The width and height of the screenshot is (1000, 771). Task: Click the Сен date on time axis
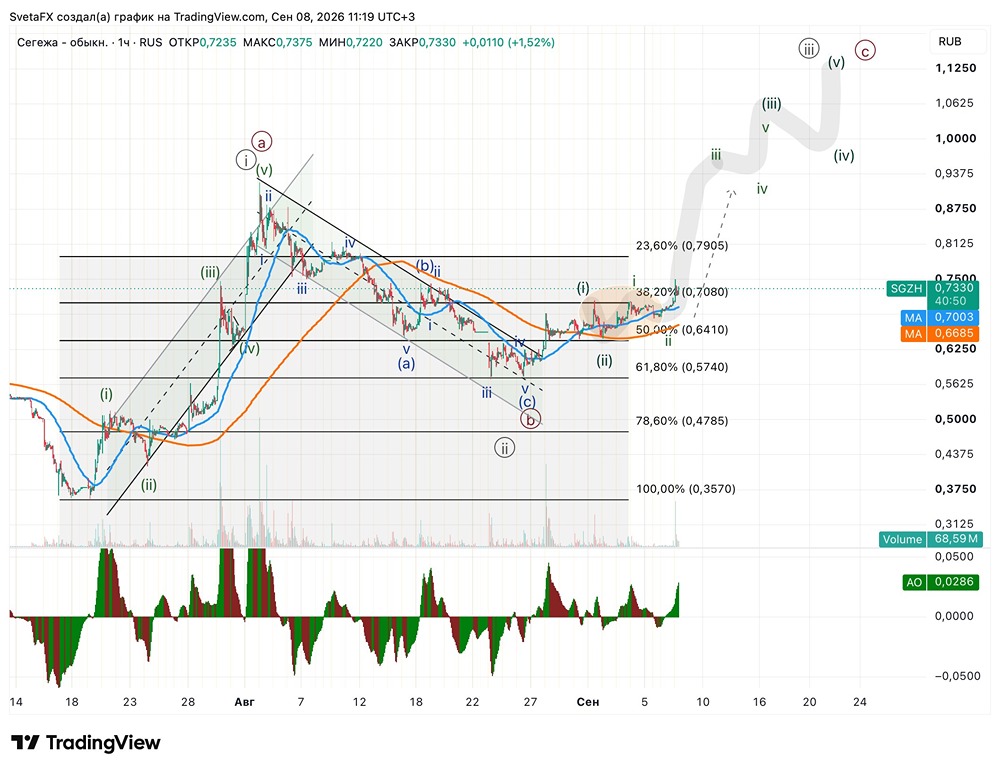[587, 702]
